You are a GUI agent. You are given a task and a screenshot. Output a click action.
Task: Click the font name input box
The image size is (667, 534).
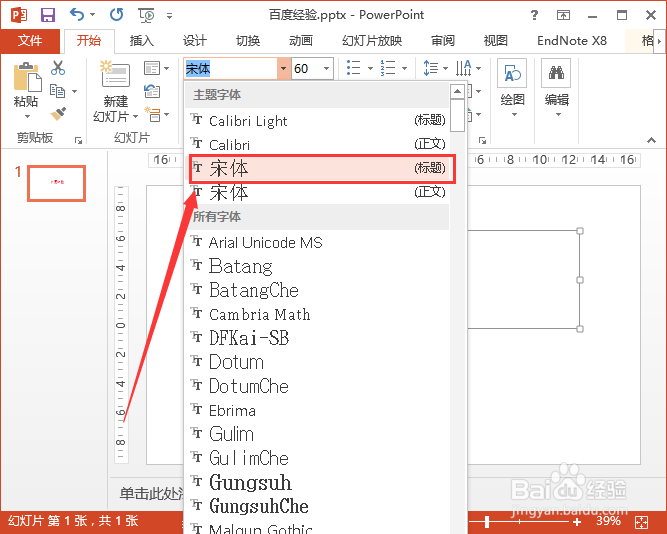(x=230, y=69)
